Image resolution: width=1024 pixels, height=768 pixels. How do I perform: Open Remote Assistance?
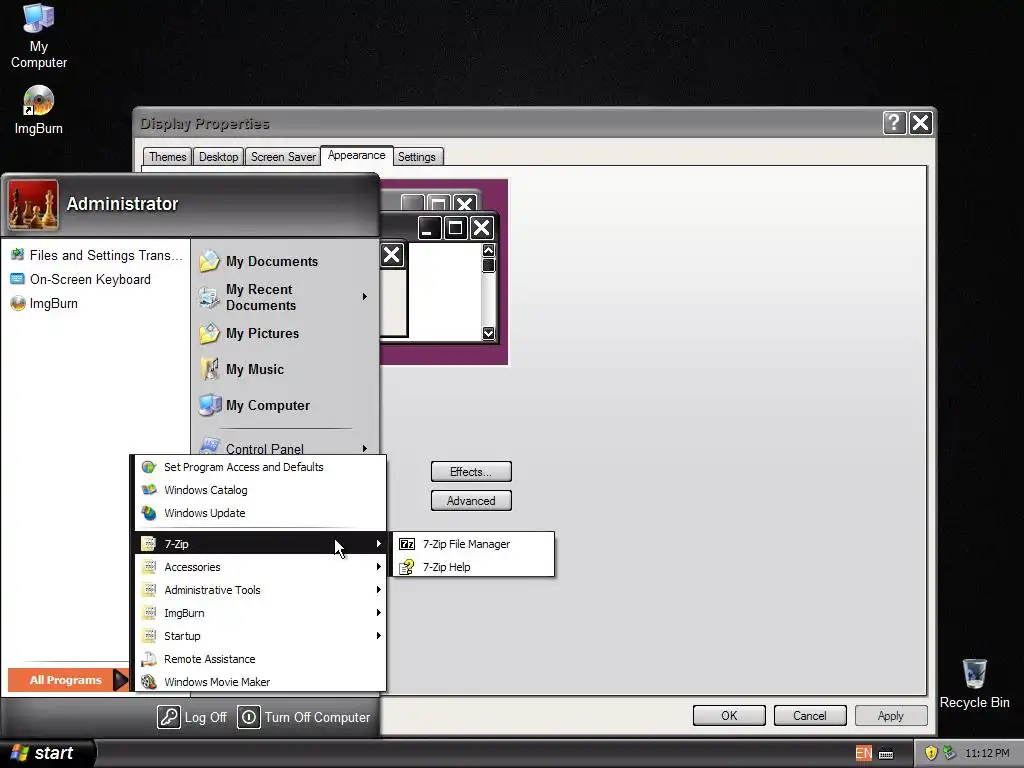tap(261, 659)
